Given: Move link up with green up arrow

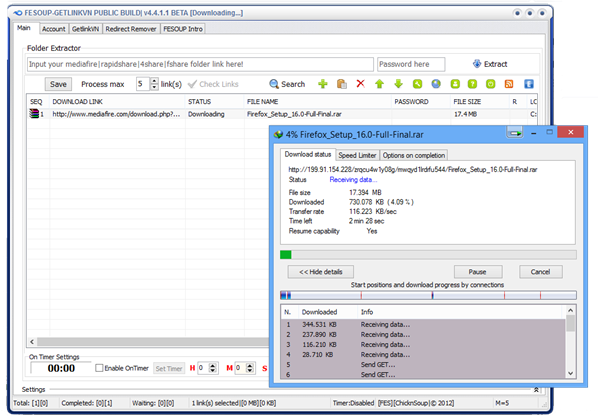Looking at the screenshot, I should 379,84.
